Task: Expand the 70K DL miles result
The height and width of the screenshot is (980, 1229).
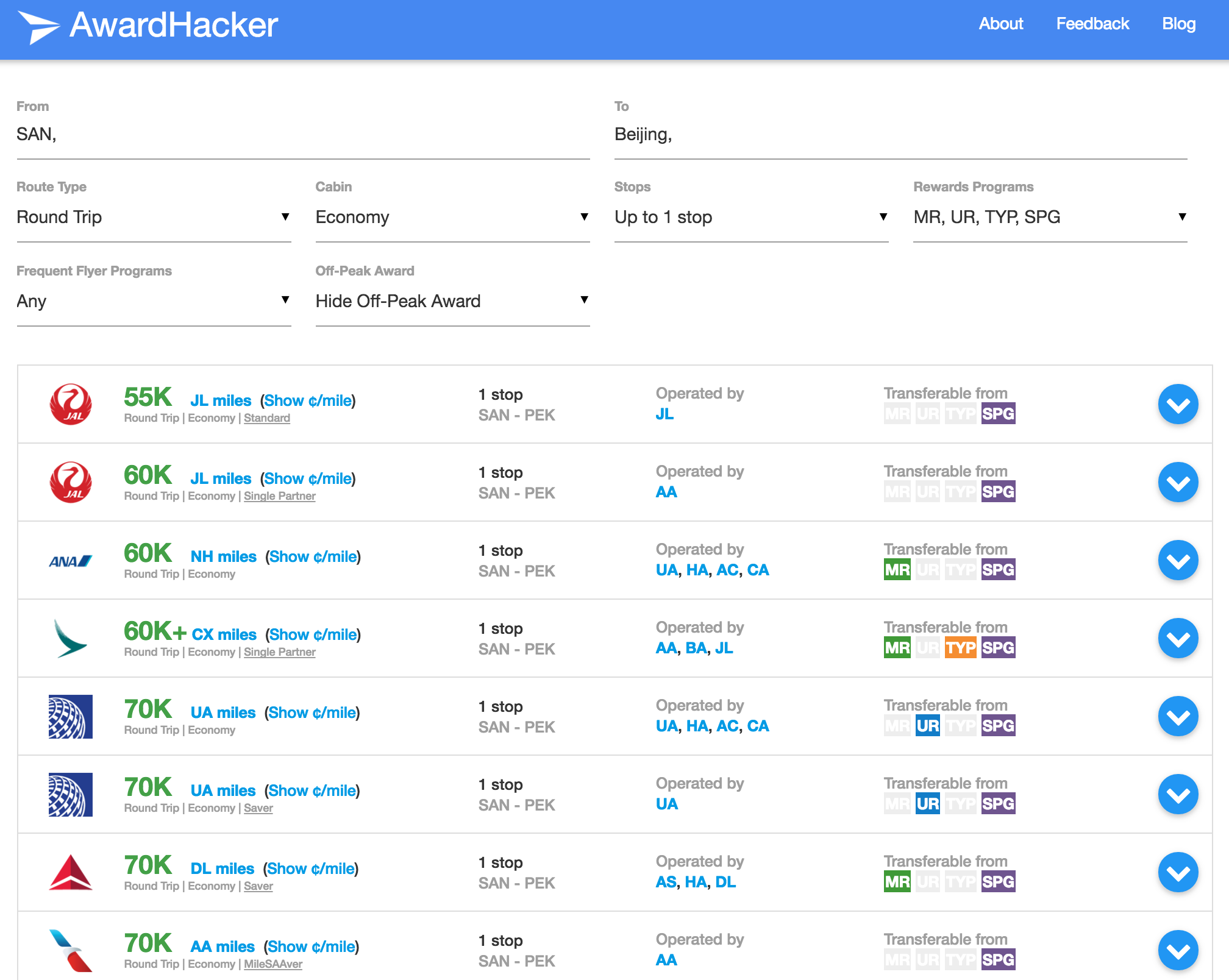Action: pos(1178,872)
